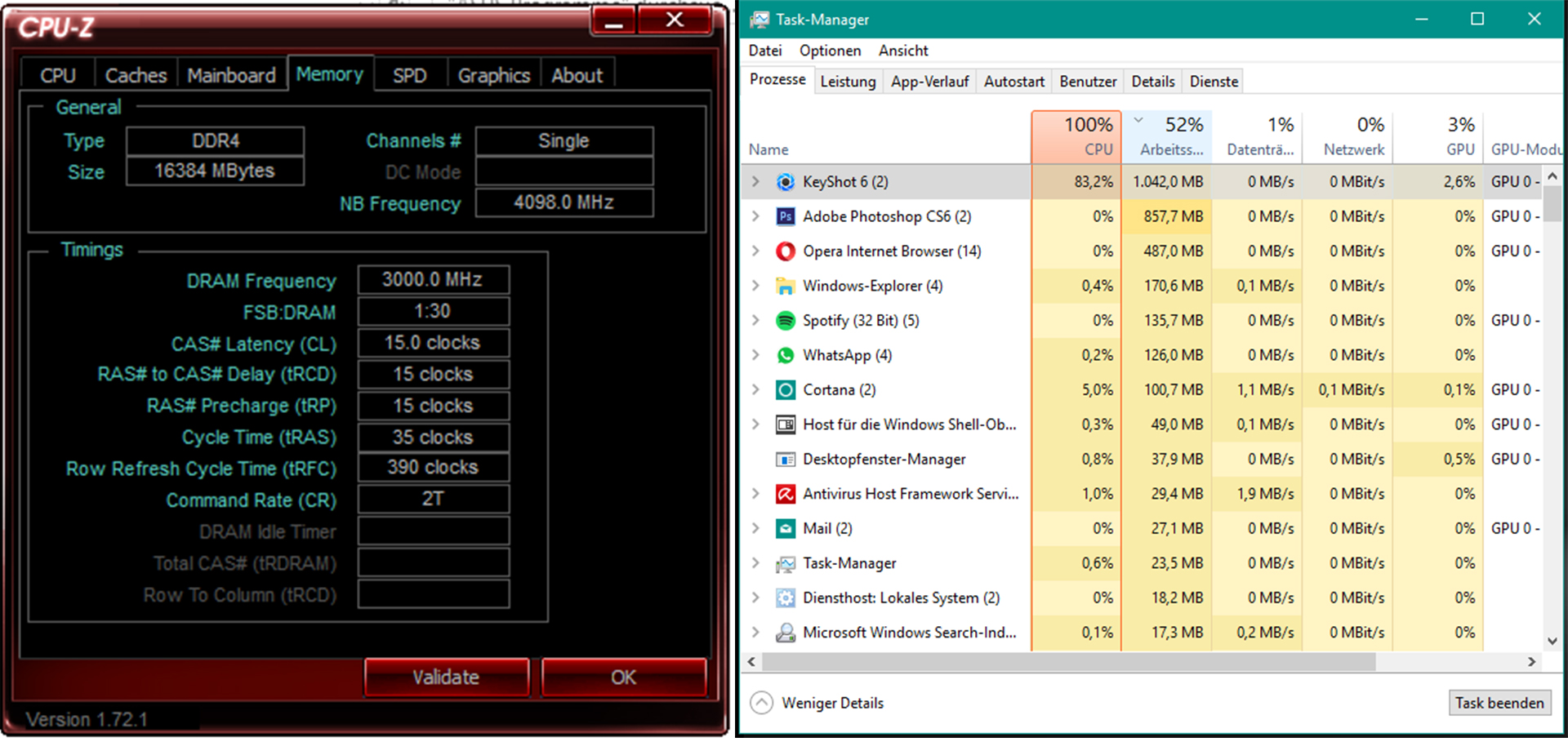Viewport: 1568px width, 742px height.
Task: Click the Spotify process icon
Action: [785, 321]
